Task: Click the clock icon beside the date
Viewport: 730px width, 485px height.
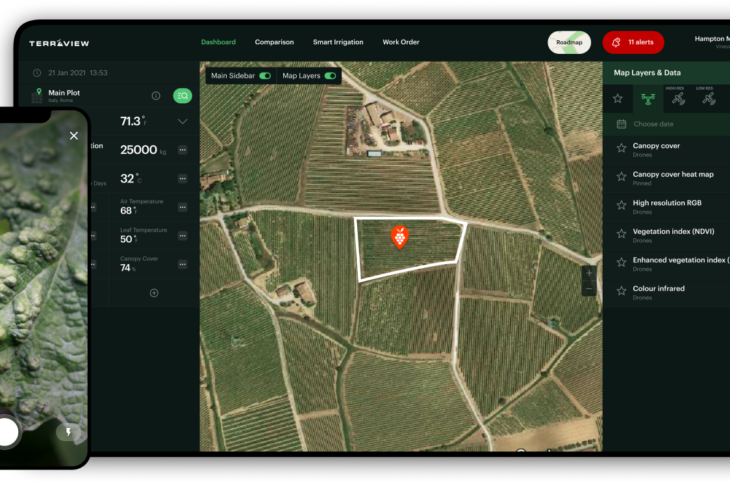Action: click(37, 73)
